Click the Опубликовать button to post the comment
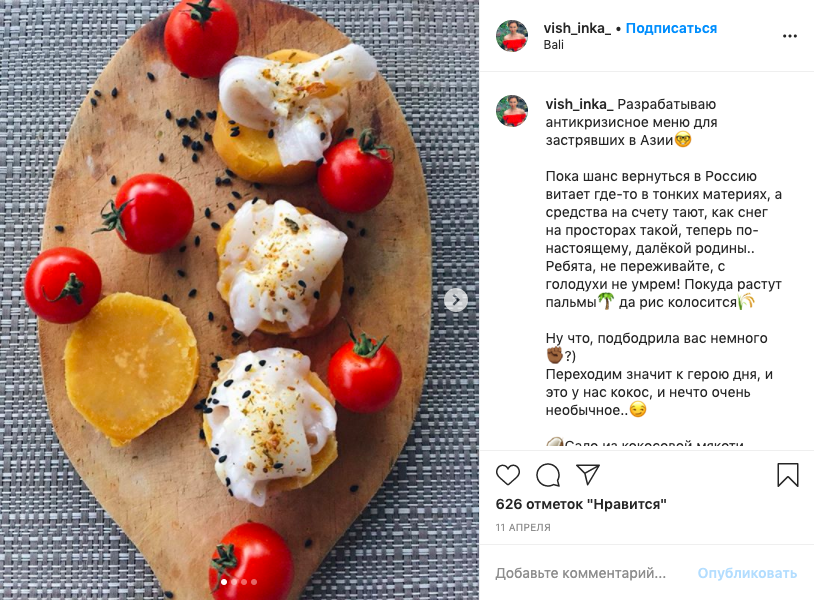 (747, 573)
